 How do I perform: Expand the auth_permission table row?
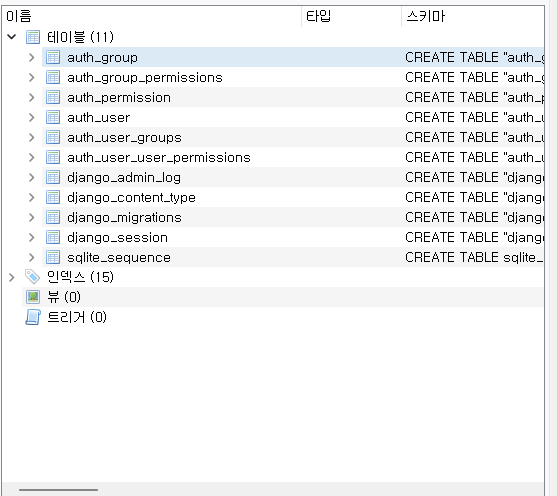click(32, 97)
